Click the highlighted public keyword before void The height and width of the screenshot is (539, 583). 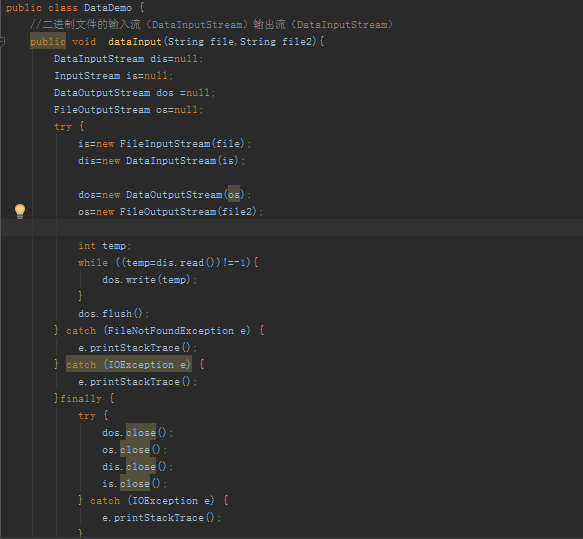(48, 42)
